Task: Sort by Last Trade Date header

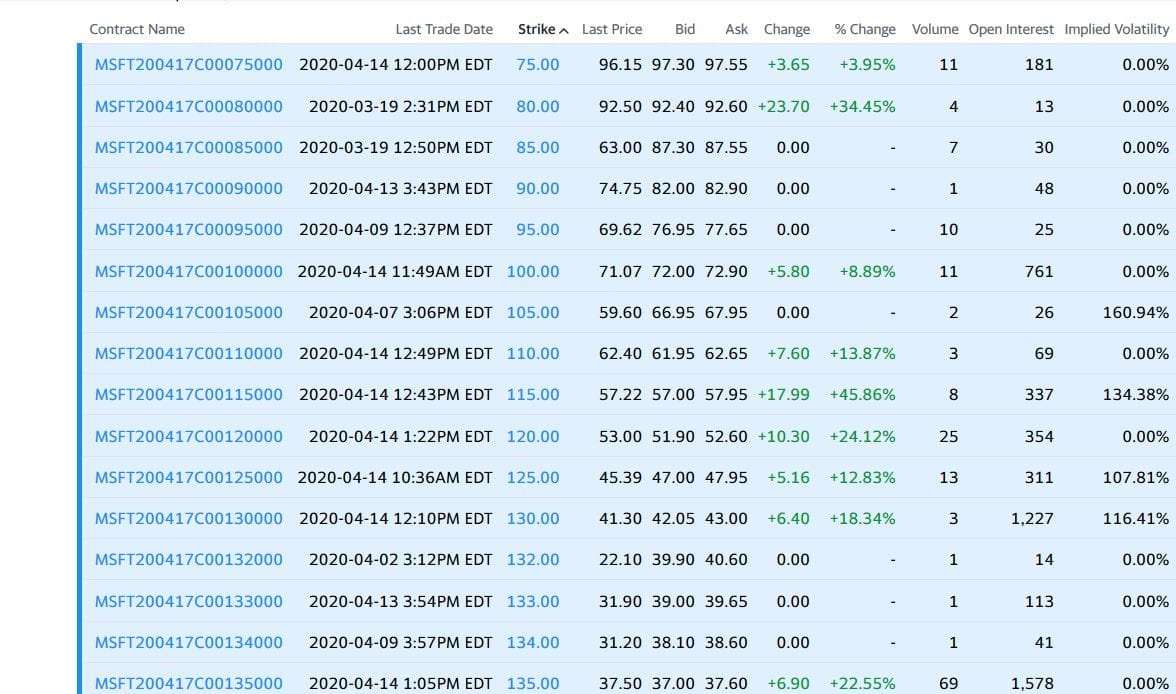Action: pyautogui.click(x=444, y=29)
